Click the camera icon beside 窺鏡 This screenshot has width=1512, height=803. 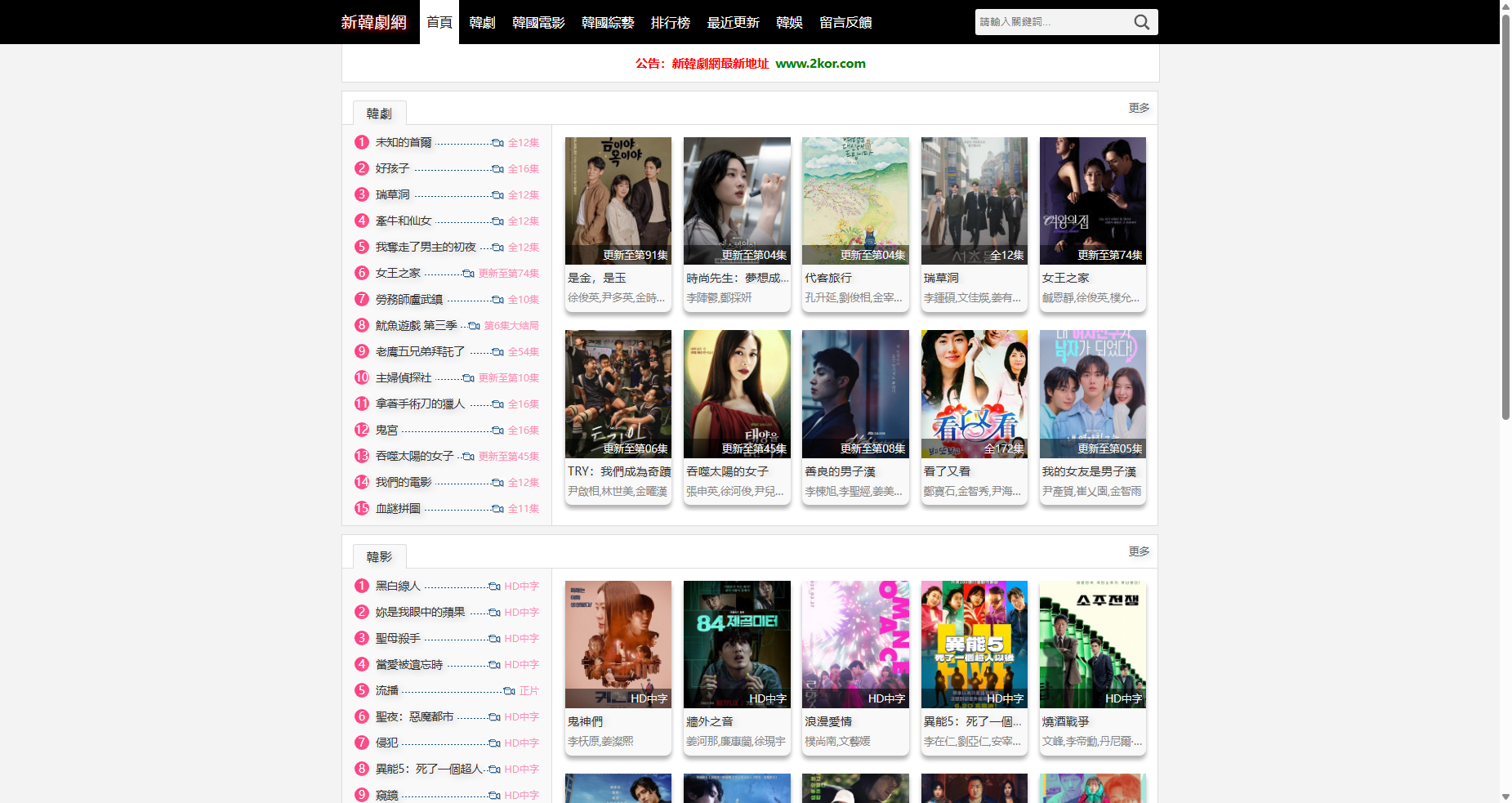(x=494, y=796)
